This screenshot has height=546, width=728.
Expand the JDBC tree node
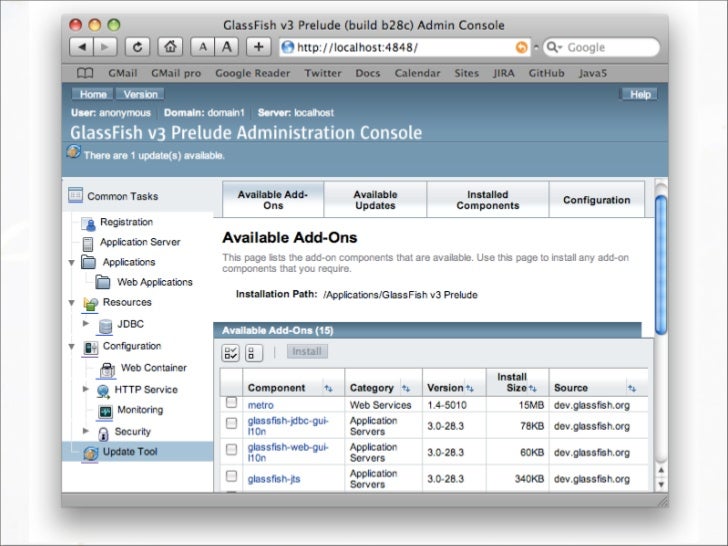85,323
